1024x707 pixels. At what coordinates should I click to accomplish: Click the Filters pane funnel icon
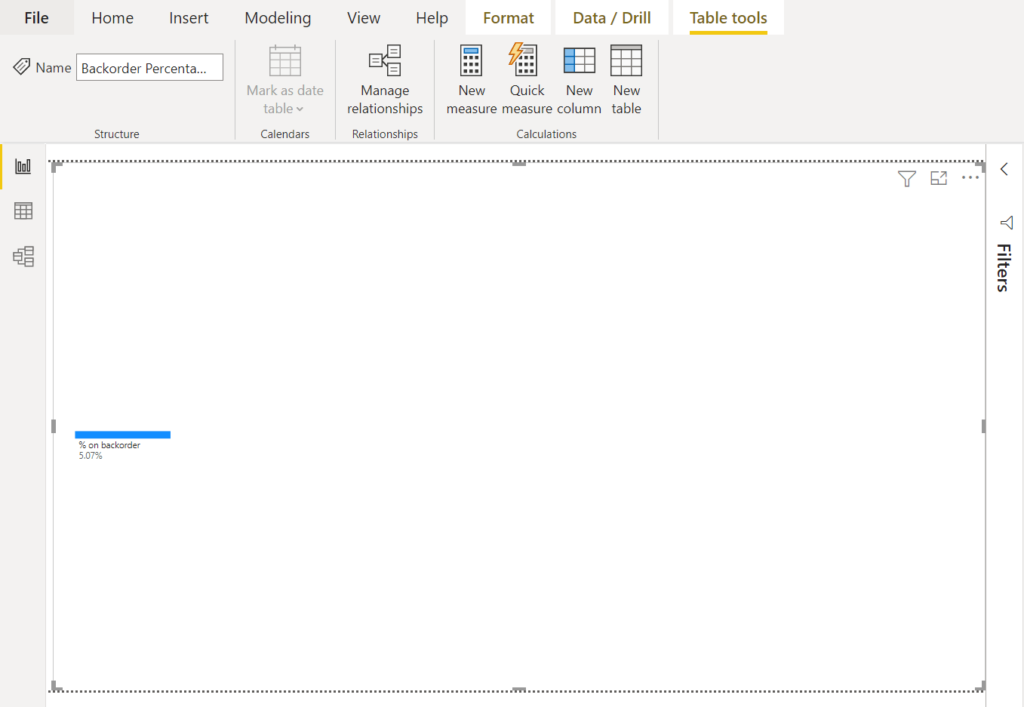point(1007,221)
